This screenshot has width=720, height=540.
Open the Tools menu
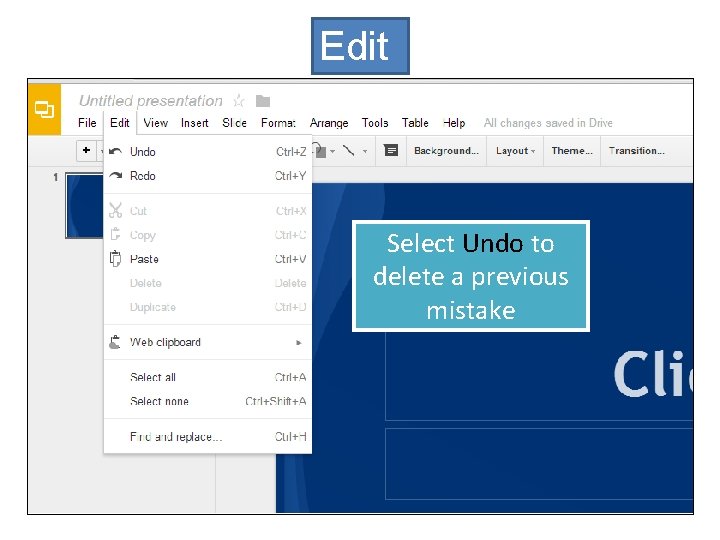pos(375,123)
